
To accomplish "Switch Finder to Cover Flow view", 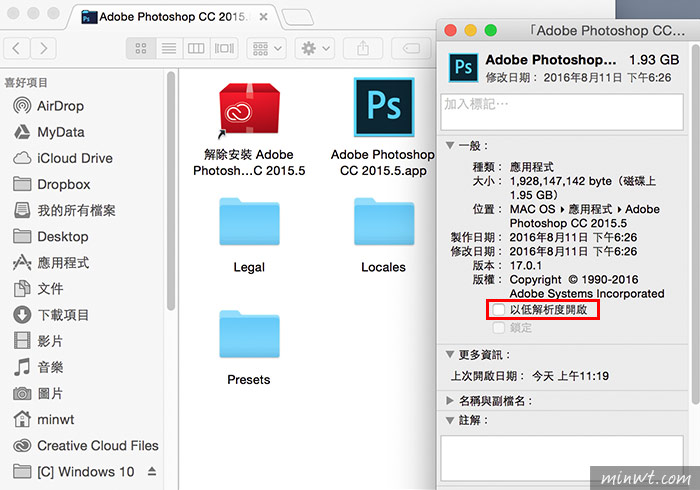I will click(x=224, y=48).
